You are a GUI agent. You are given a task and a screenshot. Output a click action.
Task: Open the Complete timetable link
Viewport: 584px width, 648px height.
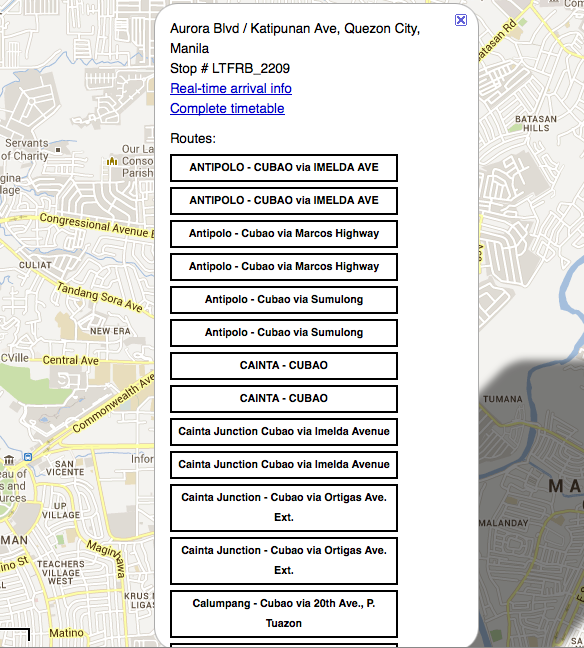pyautogui.click(x=227, y=108)
